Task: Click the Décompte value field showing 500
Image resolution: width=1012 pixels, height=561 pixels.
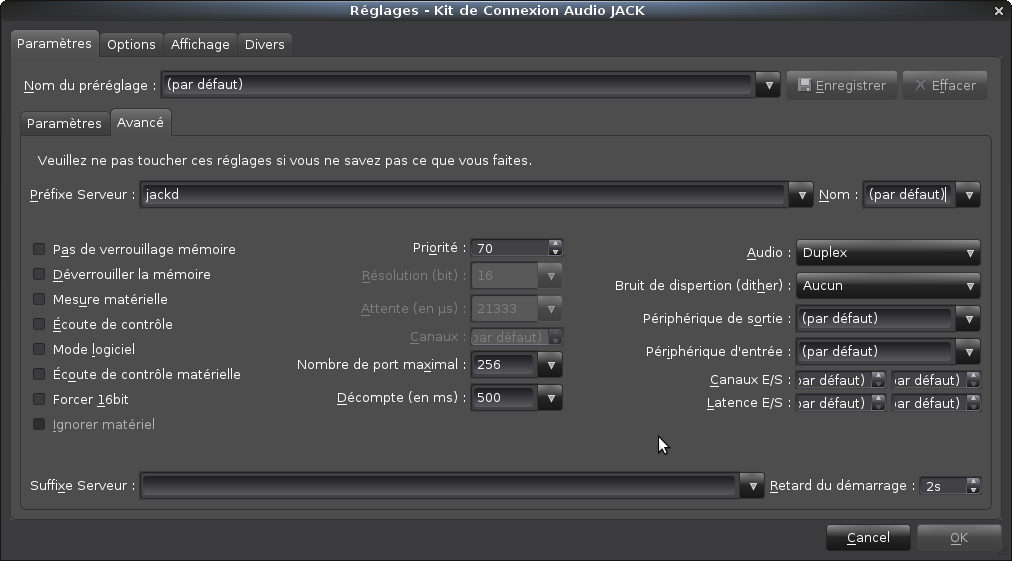Action: [504, 398]
